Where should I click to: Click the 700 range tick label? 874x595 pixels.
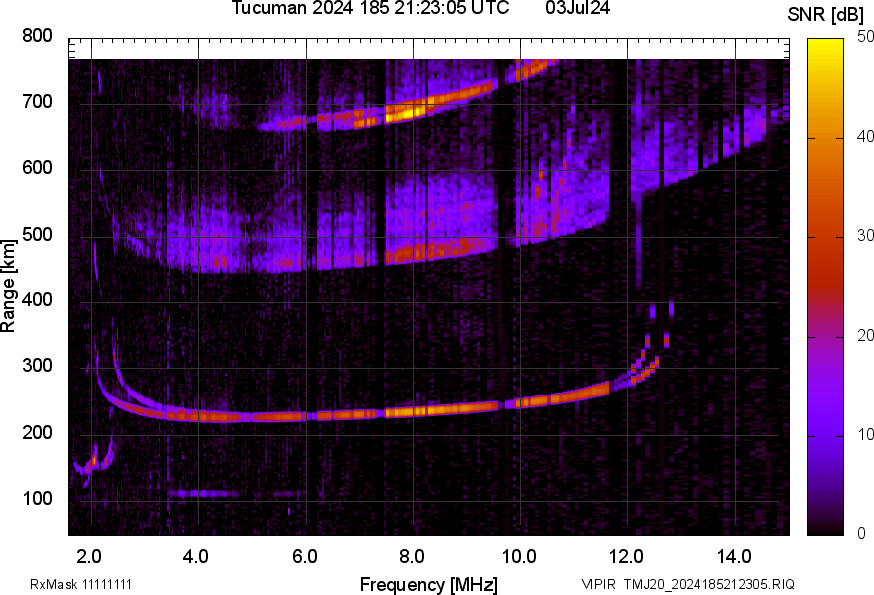coord(37,102)
